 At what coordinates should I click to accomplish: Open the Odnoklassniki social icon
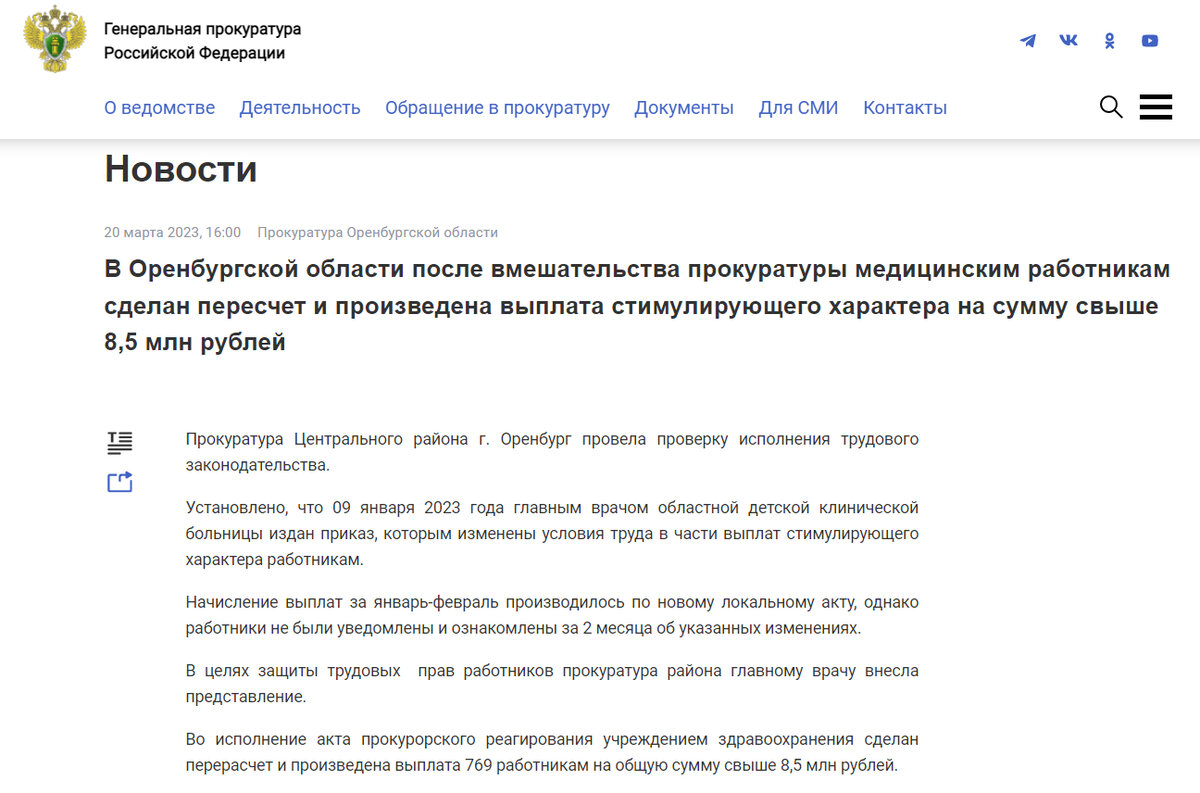1109,40
